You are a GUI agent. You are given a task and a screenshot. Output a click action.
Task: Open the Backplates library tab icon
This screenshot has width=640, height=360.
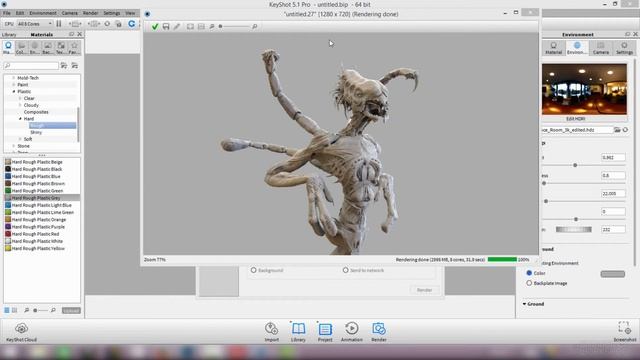[47, 48]
